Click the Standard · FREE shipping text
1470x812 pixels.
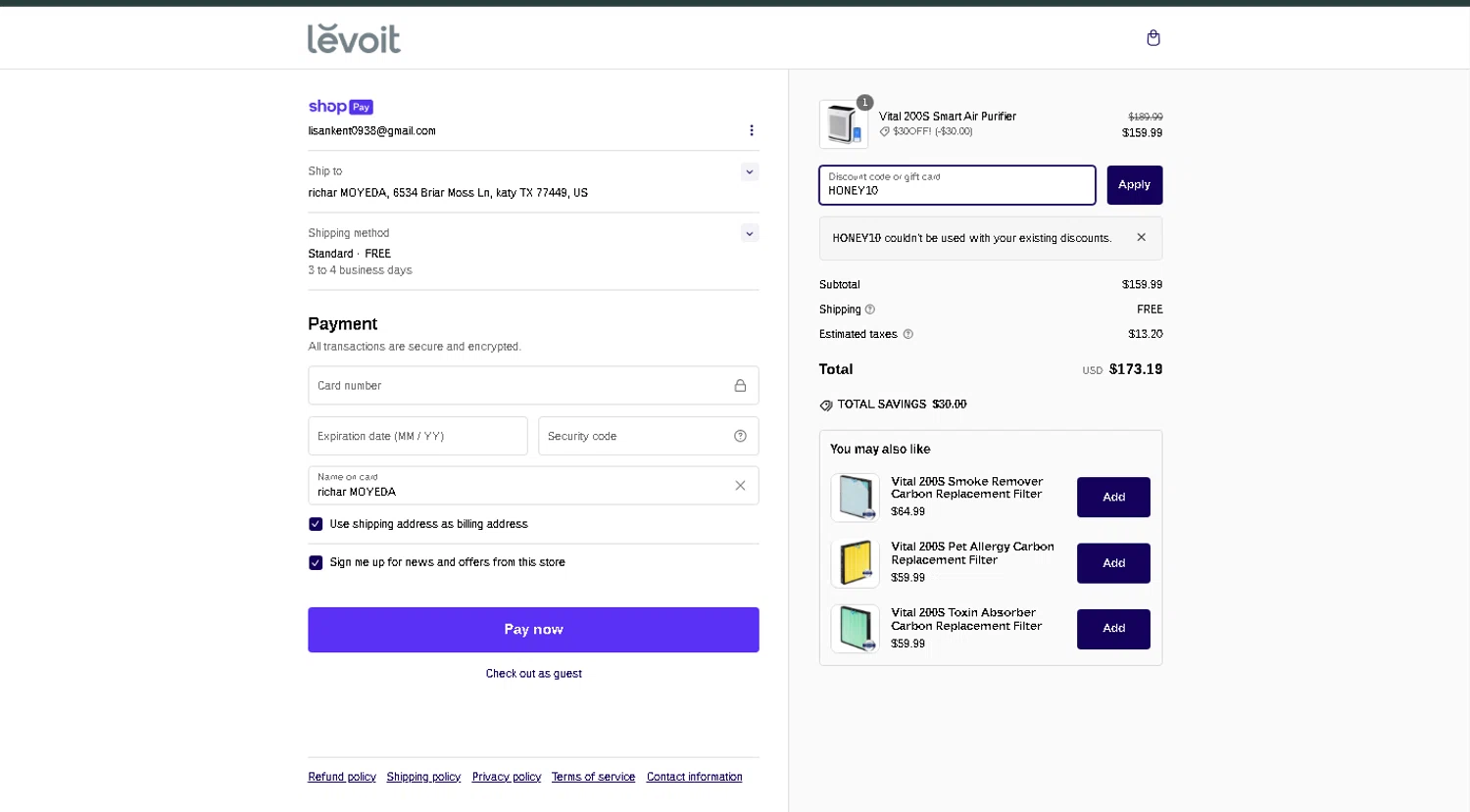350,254
